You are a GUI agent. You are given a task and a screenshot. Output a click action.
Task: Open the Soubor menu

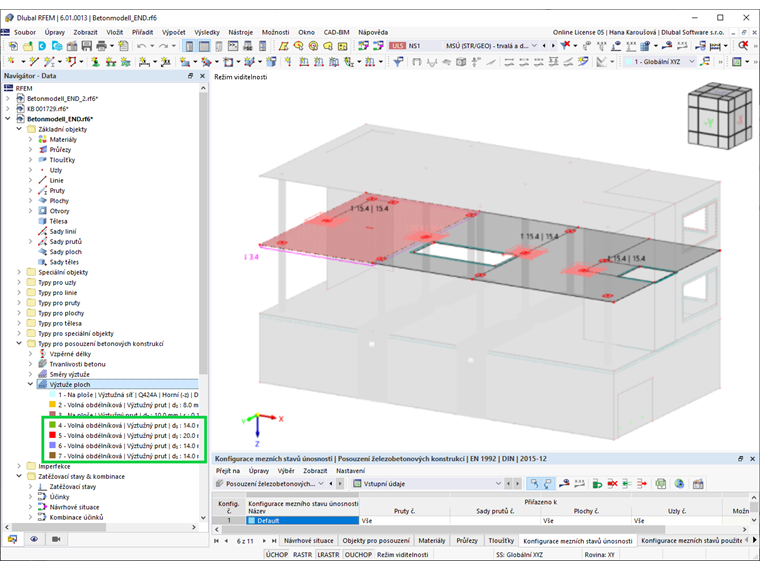25,32
